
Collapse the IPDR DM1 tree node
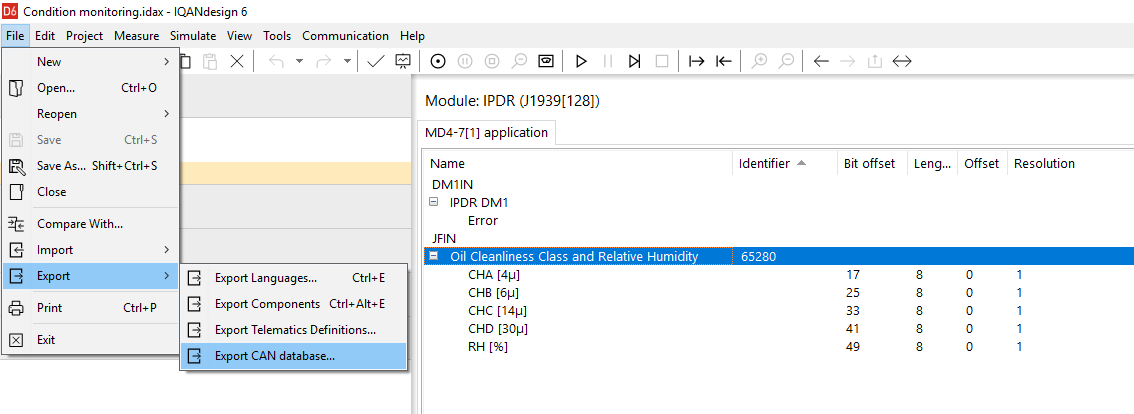click(434, 203)
